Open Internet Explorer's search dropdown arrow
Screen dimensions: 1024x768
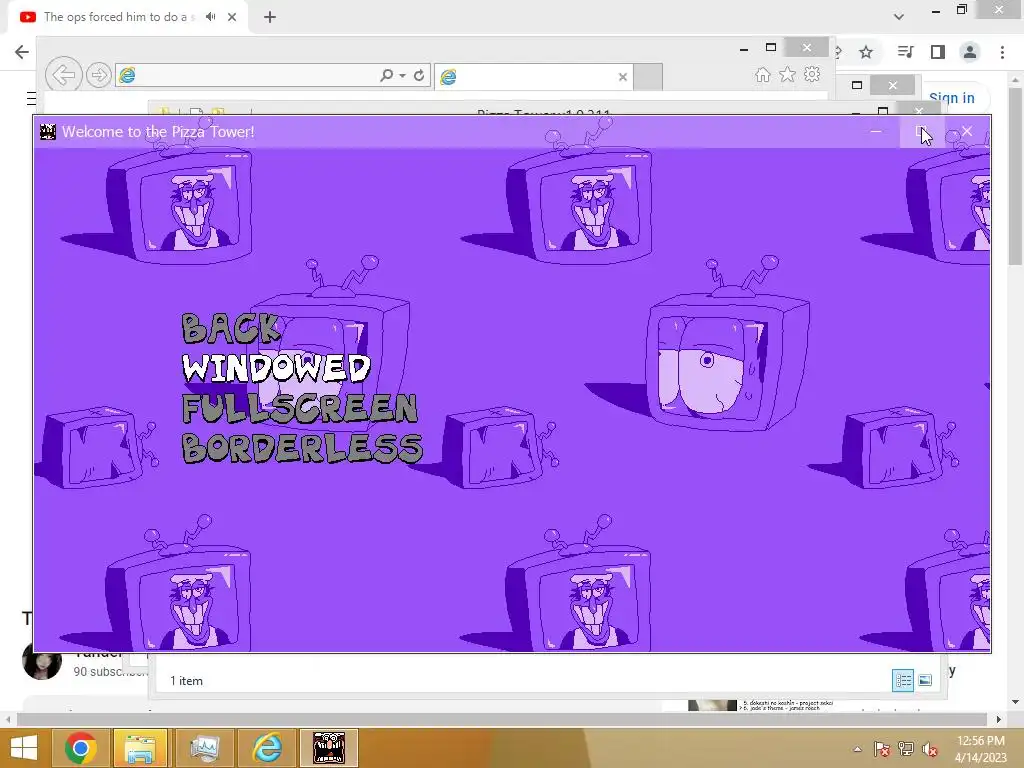402,76
